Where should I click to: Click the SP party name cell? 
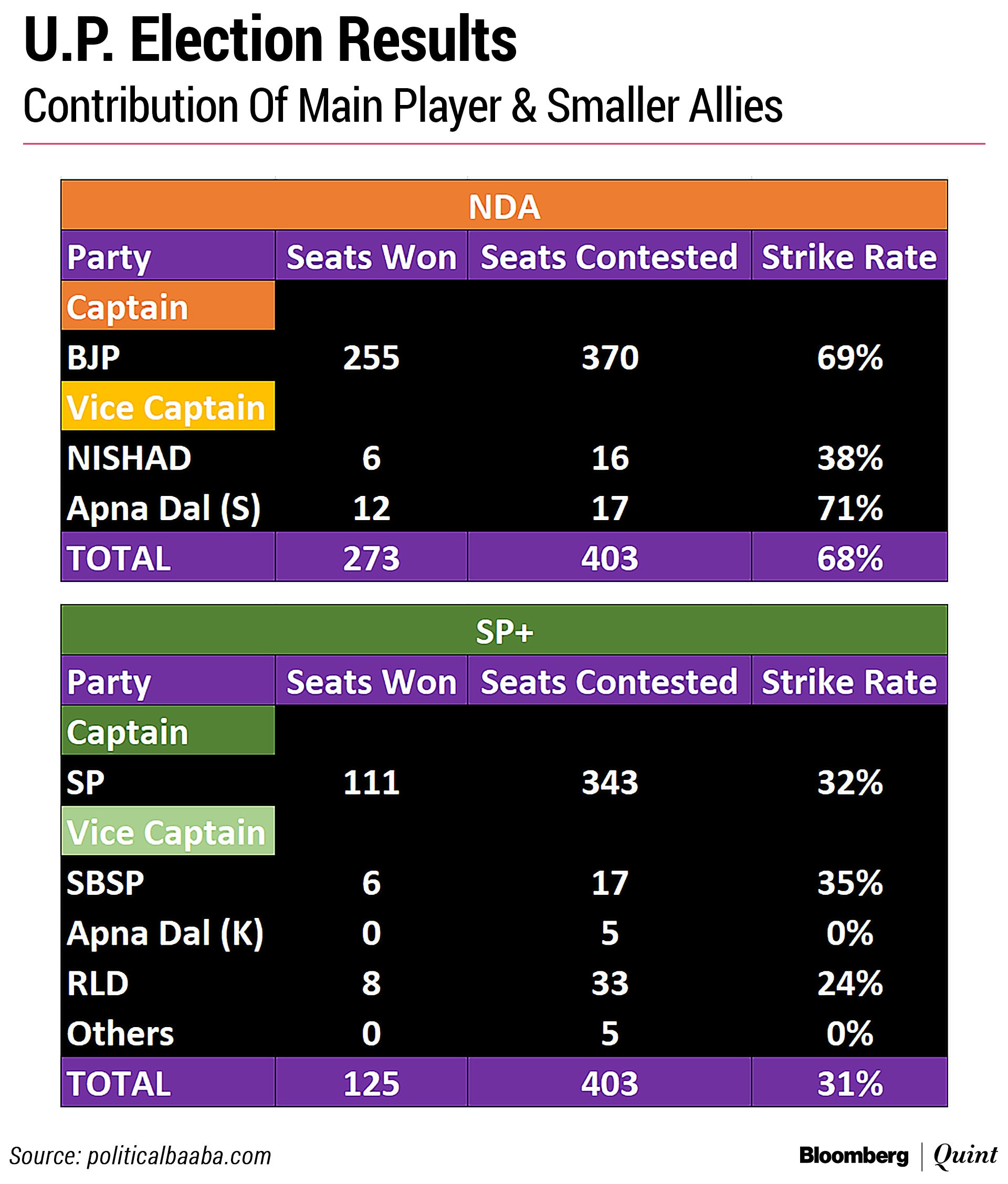86,782
